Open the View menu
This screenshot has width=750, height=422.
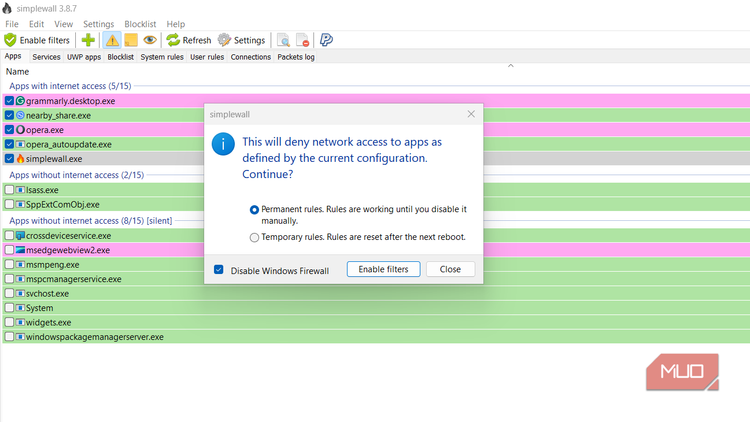coord(64,24)
